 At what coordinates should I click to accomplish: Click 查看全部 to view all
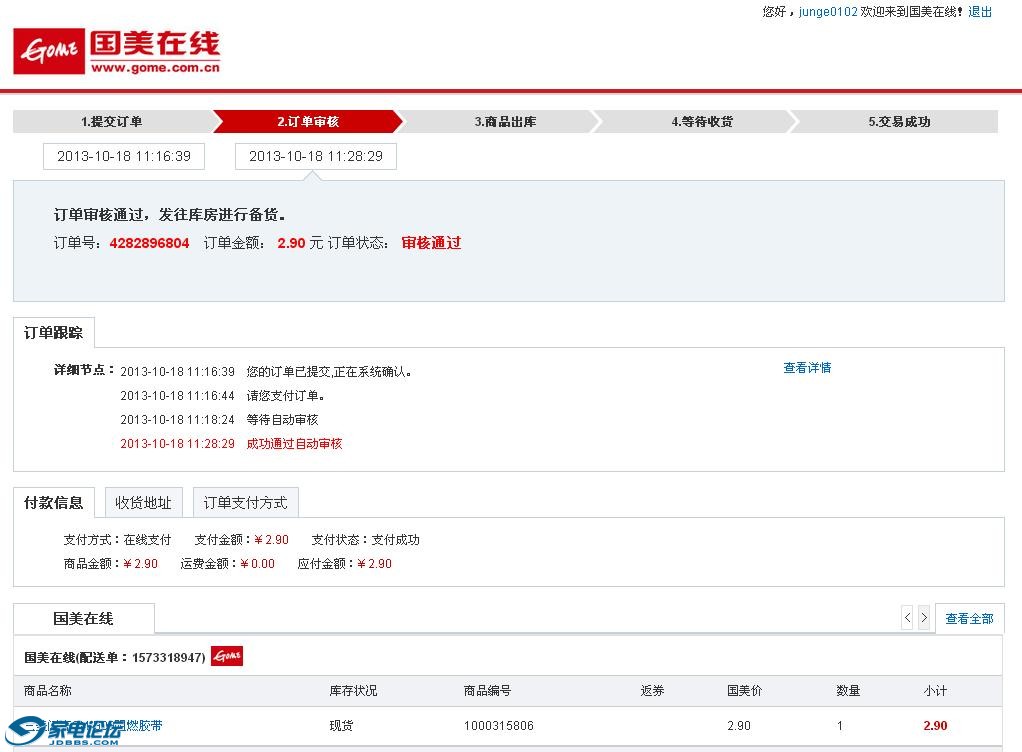tap(969, 618)
